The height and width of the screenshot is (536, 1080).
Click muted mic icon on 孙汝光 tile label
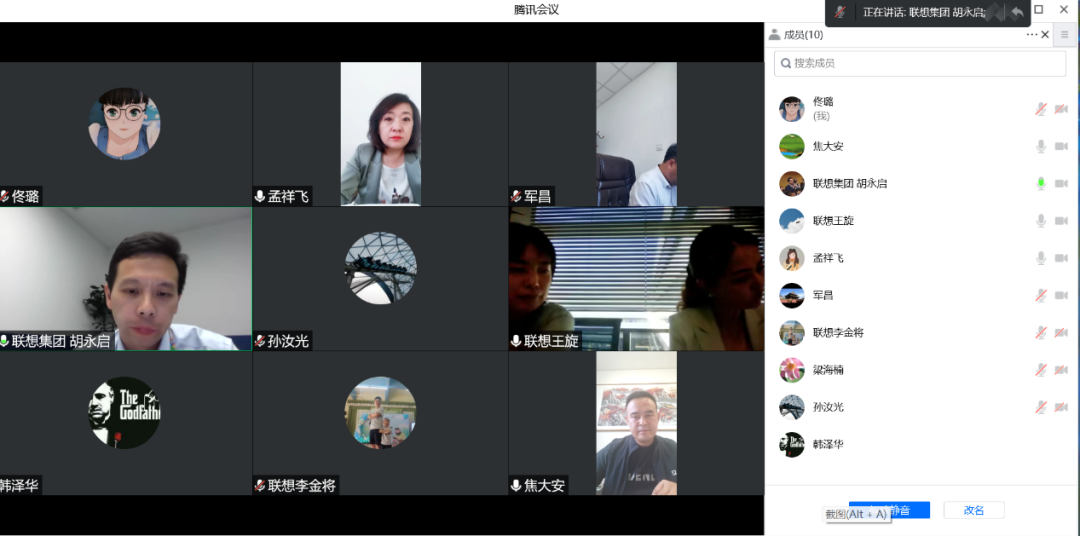(260, 341)
